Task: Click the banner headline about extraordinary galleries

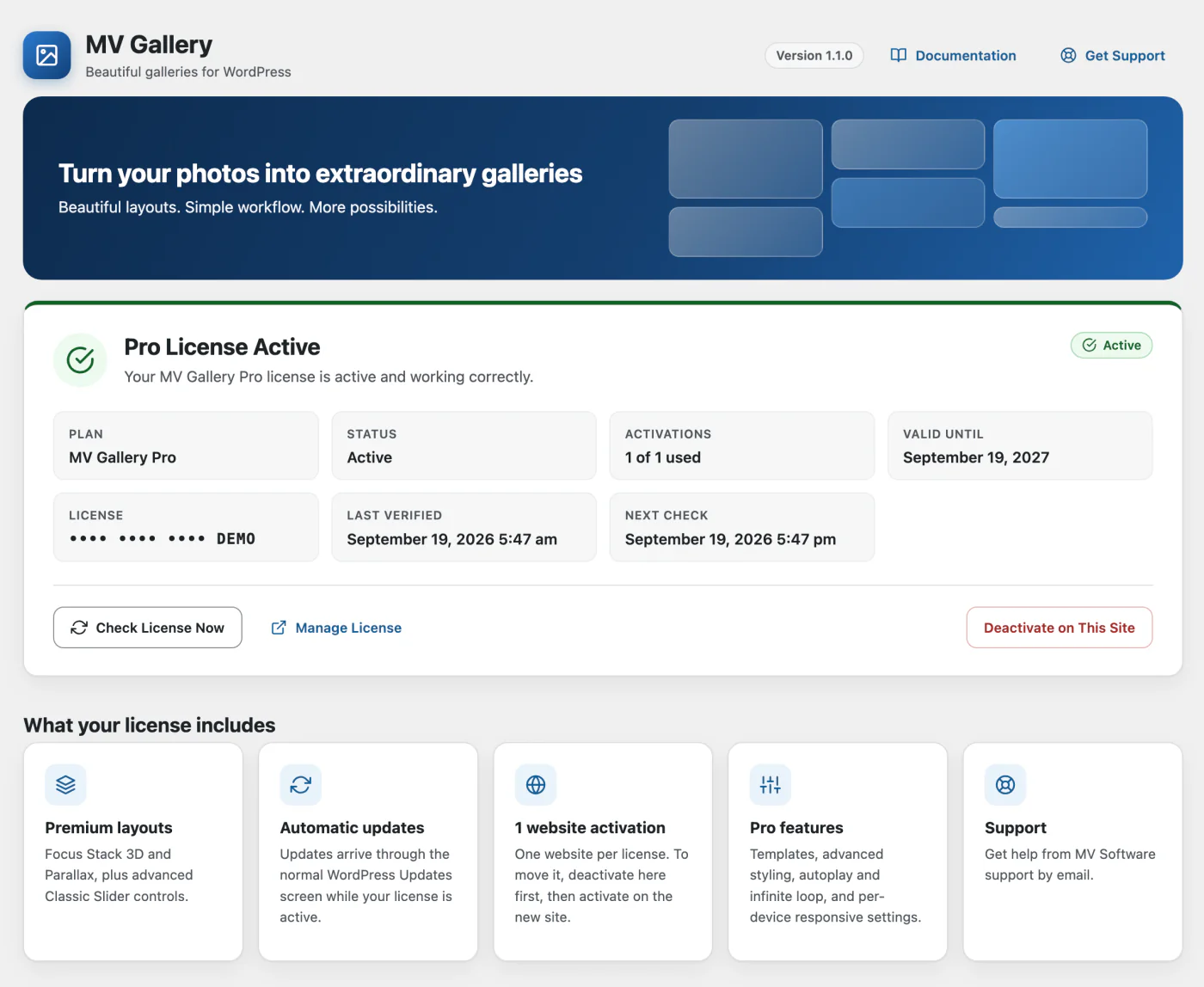Action: [320, 174]
